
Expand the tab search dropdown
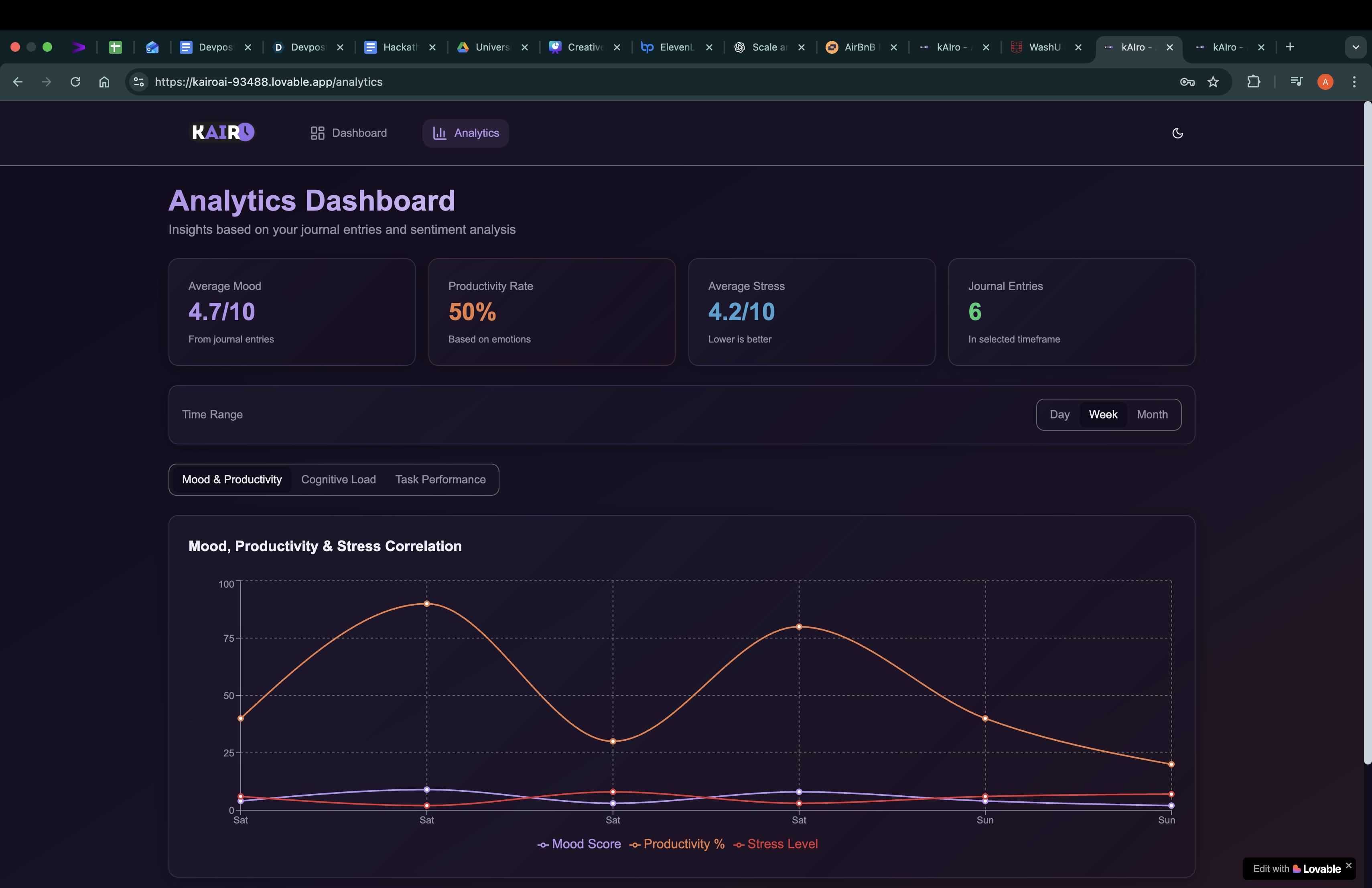[x=1355, y=47]
